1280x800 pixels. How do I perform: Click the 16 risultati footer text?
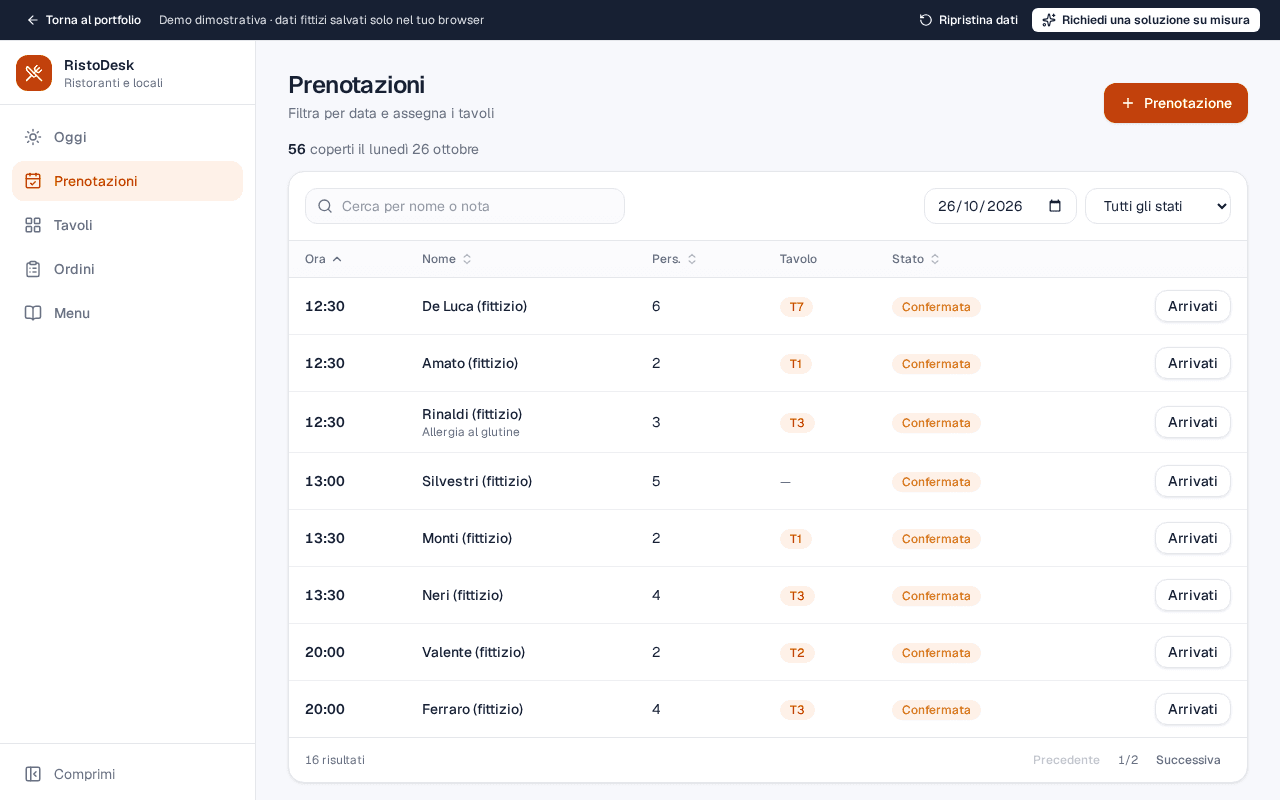point(335,760)
